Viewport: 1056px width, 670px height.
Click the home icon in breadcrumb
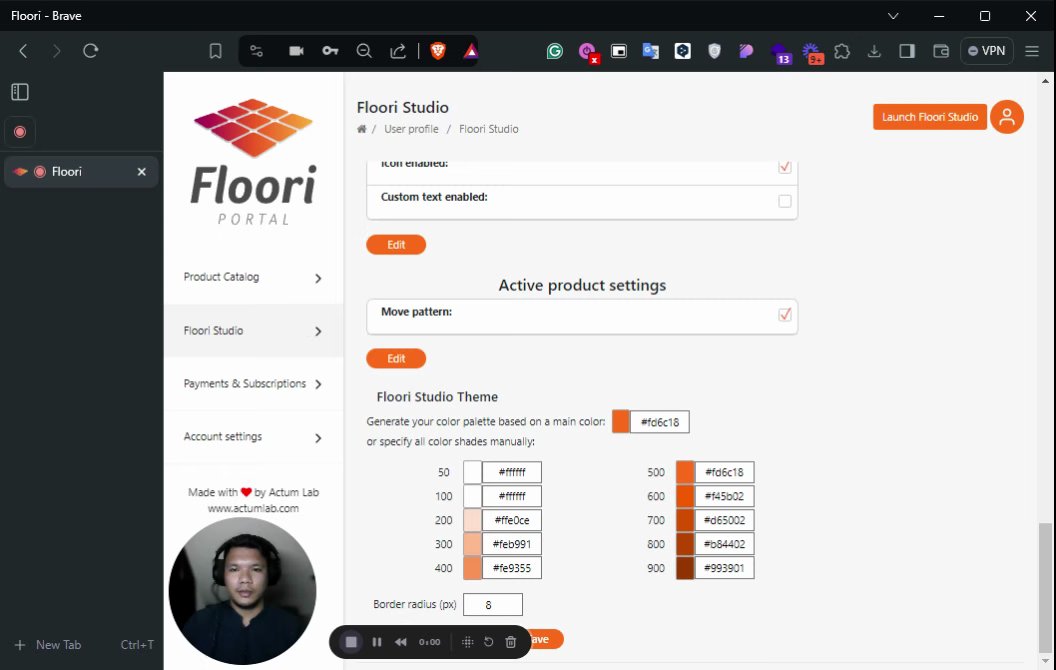pos(362,129)
